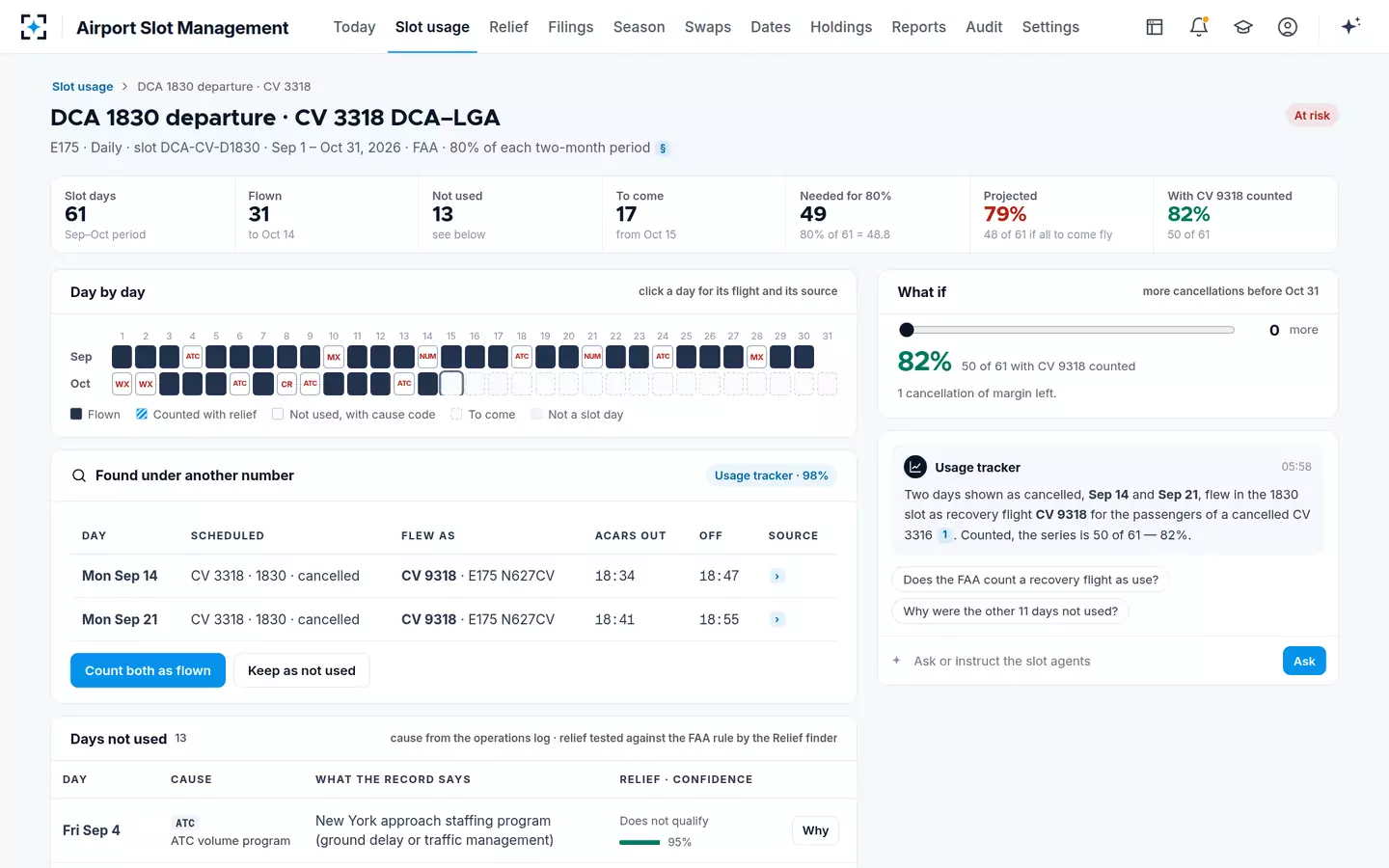
Task: Open the Reports tab
Action: (x=918, y=27)
